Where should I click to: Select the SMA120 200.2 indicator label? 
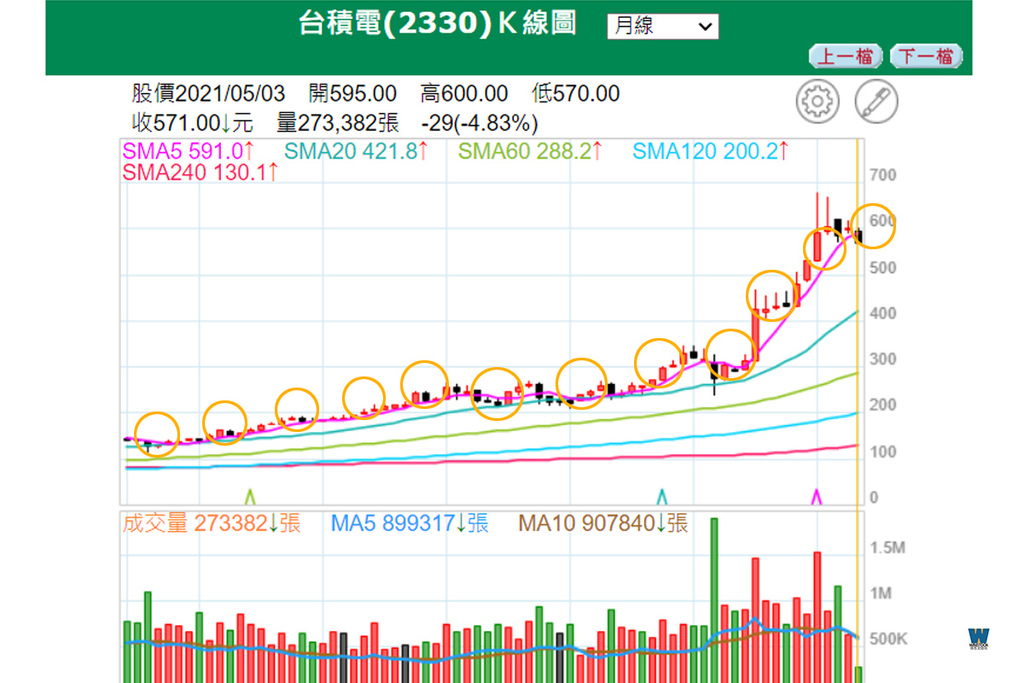pyautogui.click(x=711, y=151)
